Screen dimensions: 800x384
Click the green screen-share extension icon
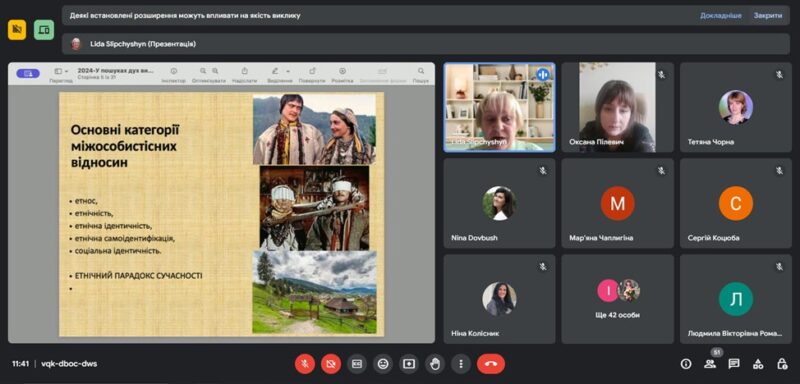(44, 30)
